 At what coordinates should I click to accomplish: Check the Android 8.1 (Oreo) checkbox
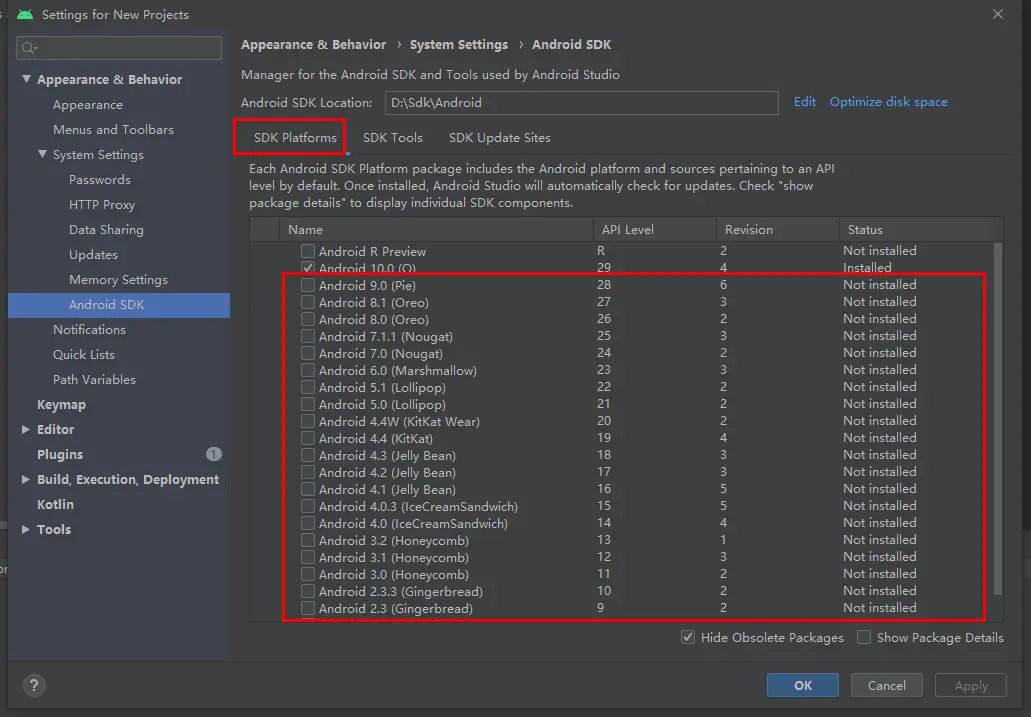coord(308,302)
